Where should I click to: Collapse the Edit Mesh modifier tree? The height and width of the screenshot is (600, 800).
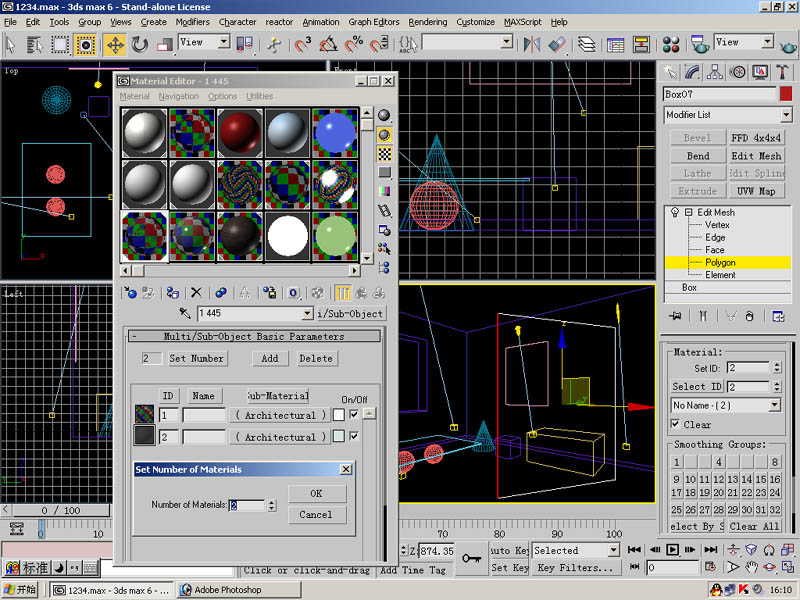tap(688, 212)
